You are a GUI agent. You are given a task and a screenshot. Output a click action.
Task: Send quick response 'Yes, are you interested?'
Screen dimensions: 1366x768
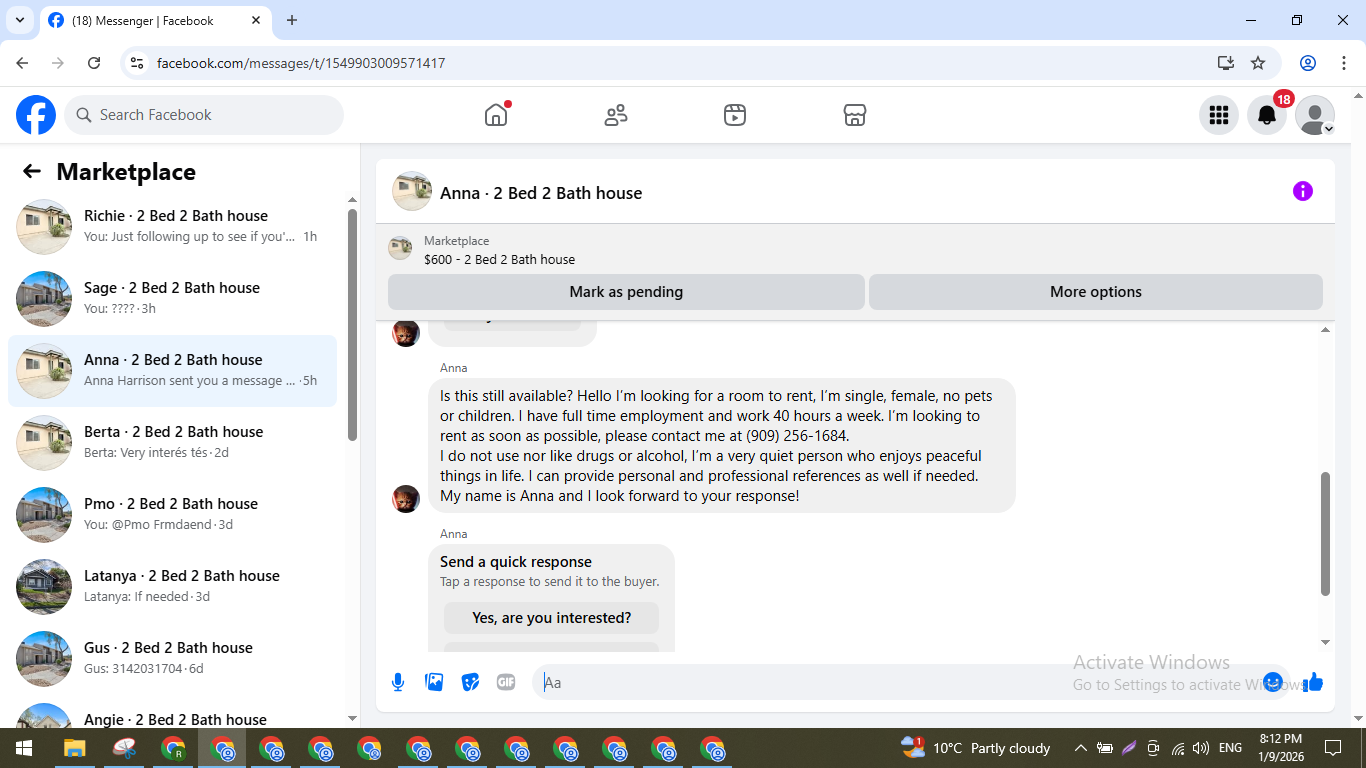click(x=552, y=618)
